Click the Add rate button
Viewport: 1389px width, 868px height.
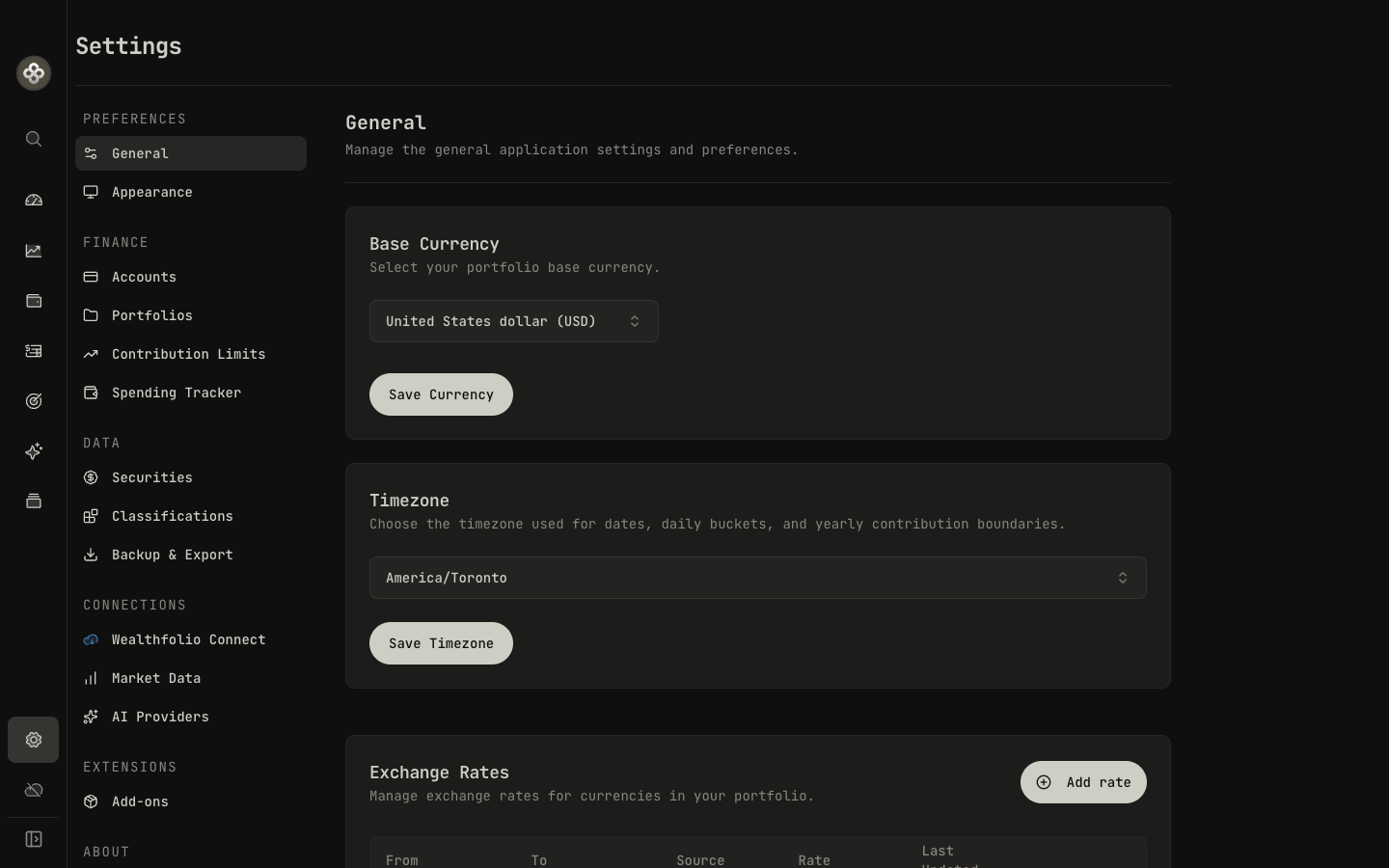1083,782
